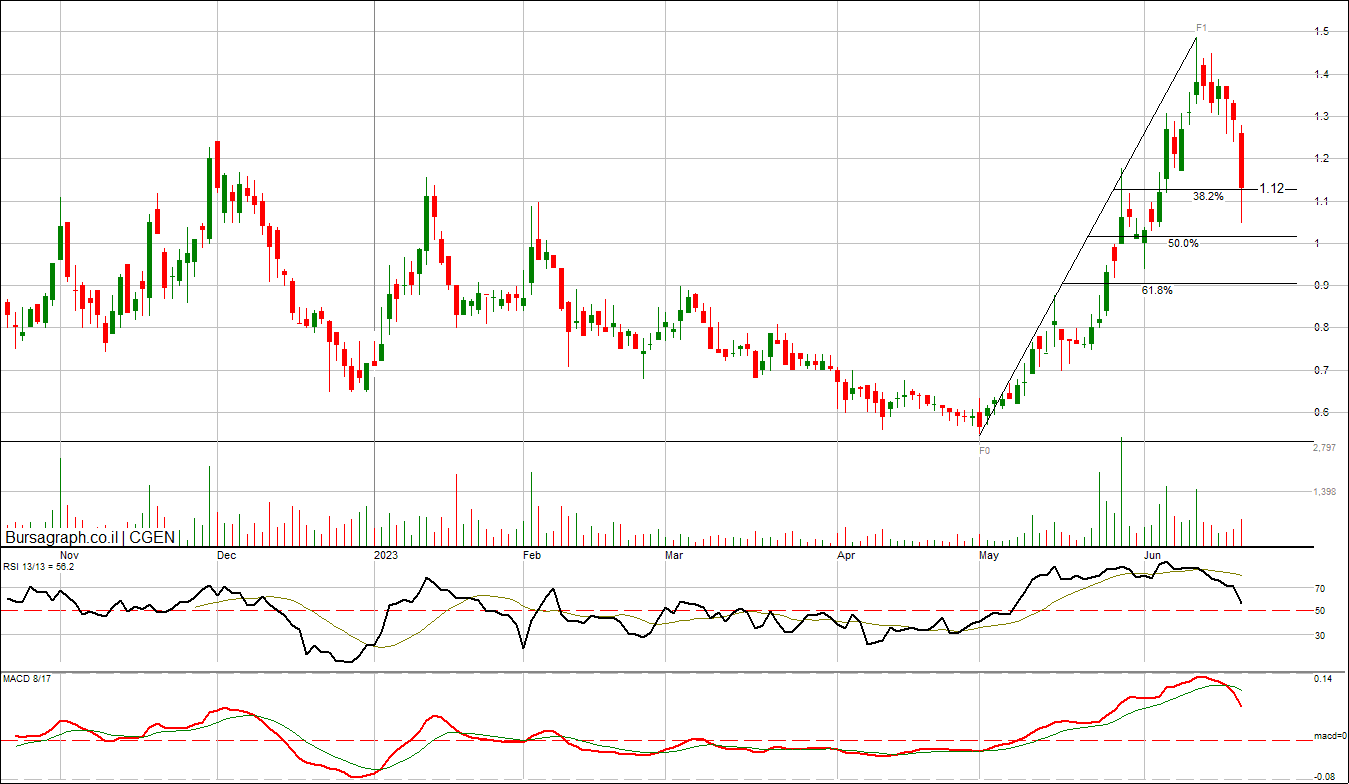Click the 1.5 price axis label

[x=1321, y=32]
